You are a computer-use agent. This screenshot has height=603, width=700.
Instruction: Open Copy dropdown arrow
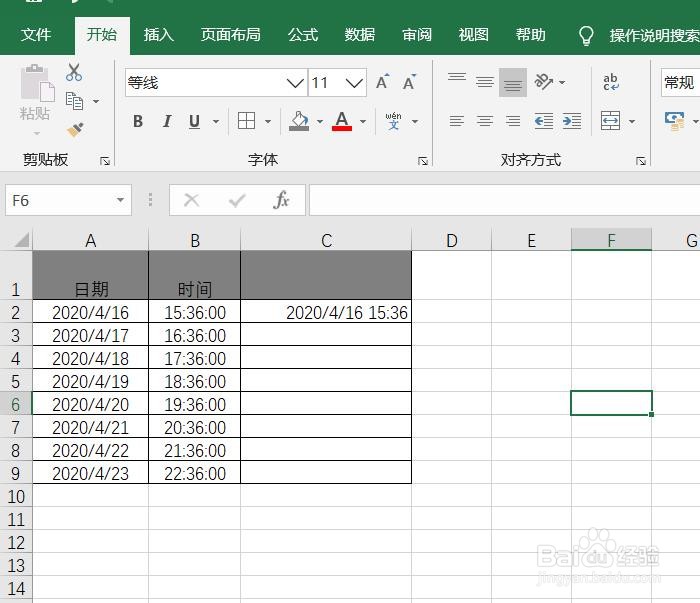pyautogui.click(x=96, y=102)
